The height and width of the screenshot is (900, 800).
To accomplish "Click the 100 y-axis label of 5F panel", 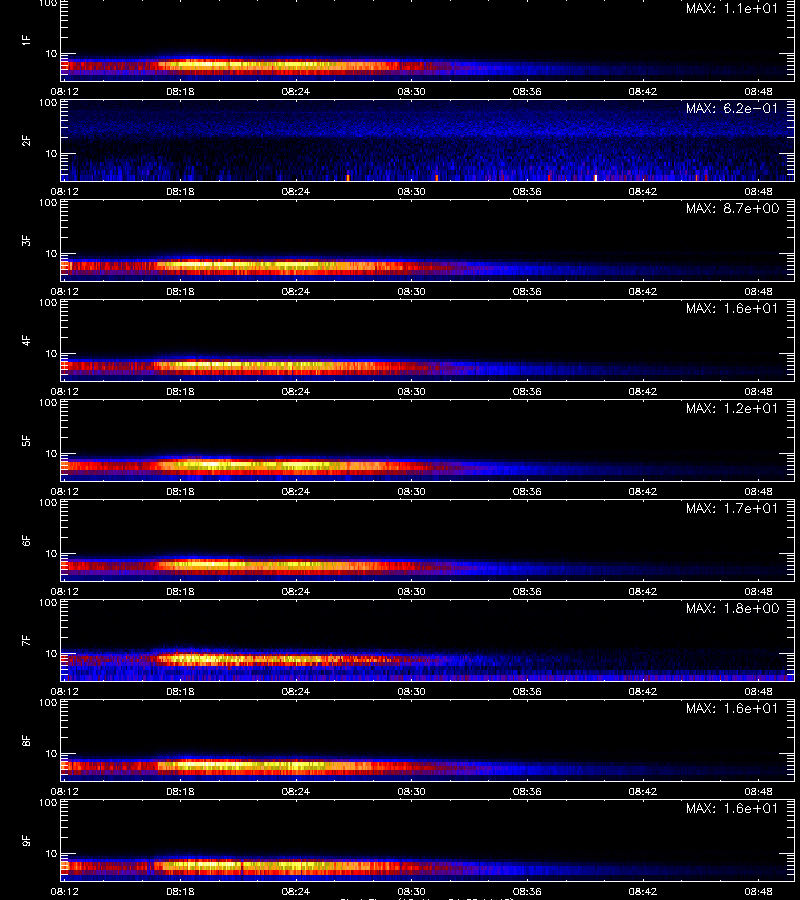I will [x=48, y=403].
